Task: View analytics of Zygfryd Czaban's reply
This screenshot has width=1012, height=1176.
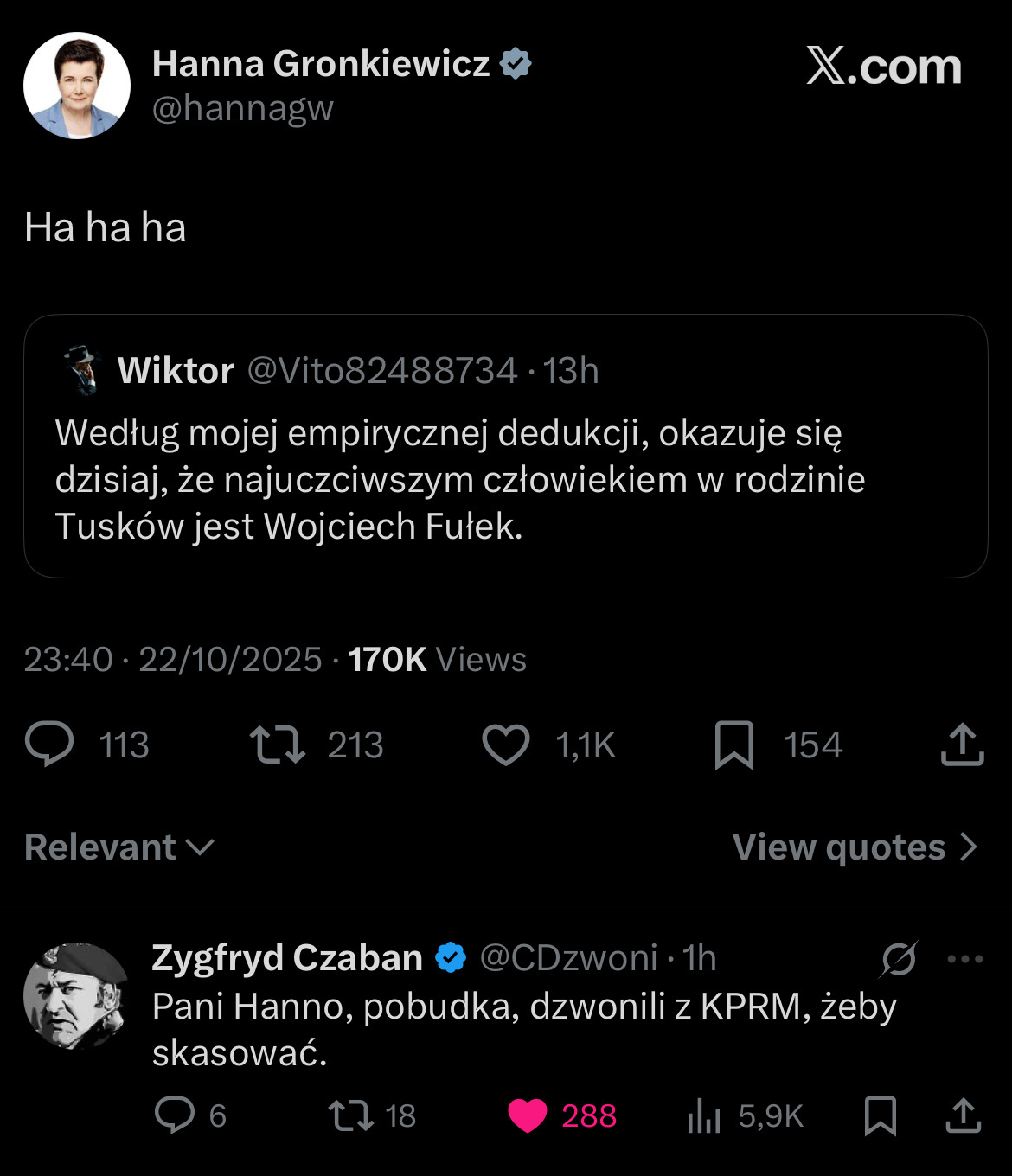Action: (704, 1115)
